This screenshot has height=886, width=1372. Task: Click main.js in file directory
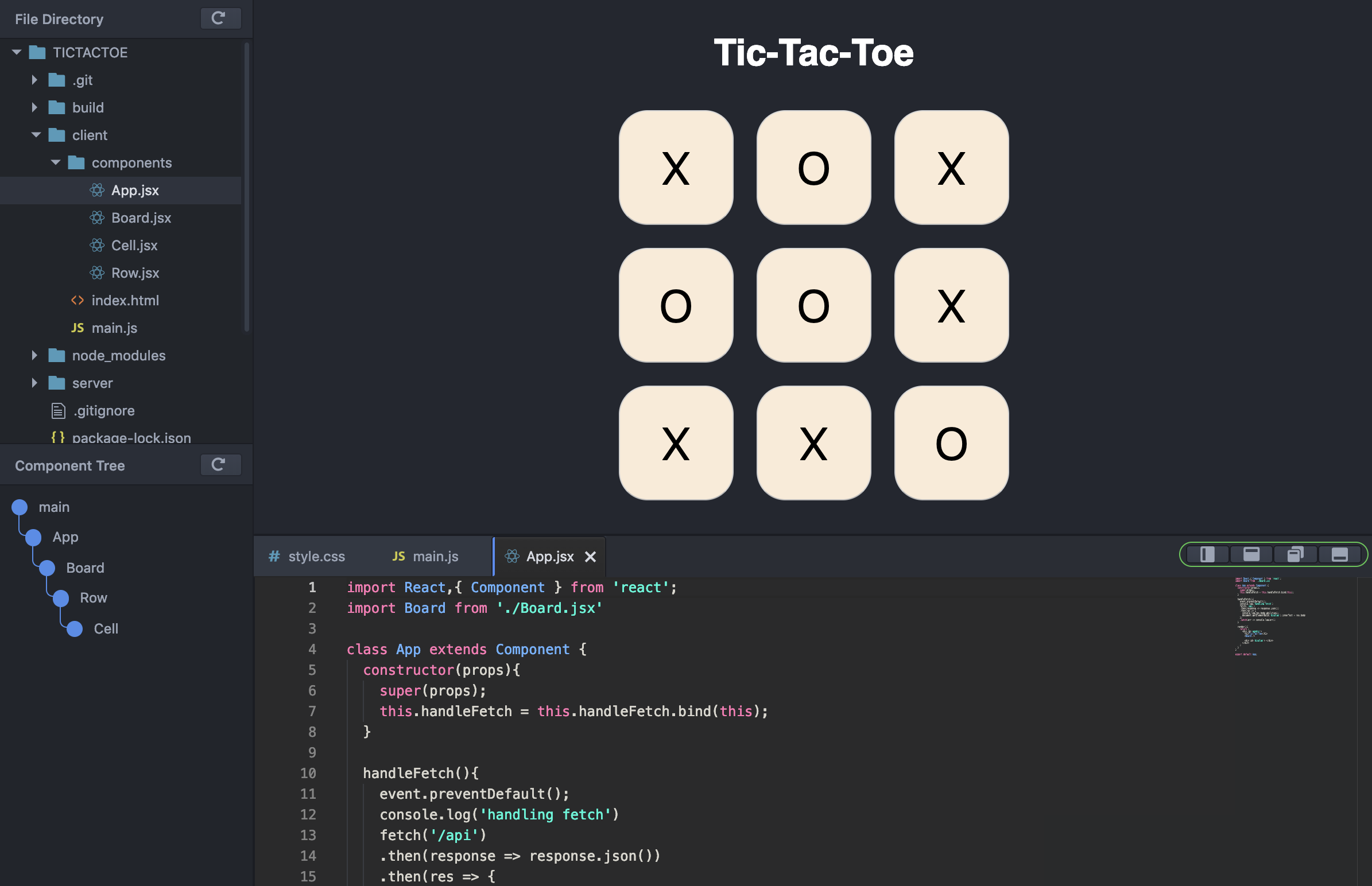(113, 326)
